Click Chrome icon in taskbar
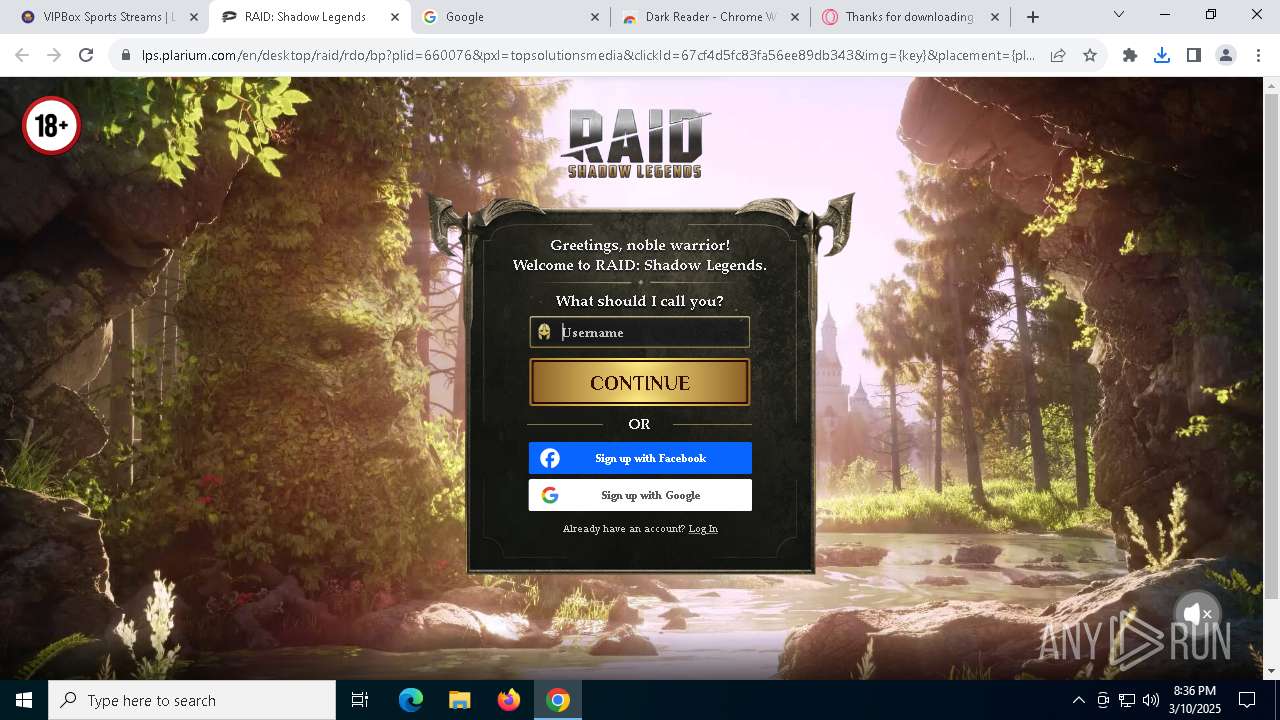Viewport: 1280px width, 720px height. tap(558, 700)
